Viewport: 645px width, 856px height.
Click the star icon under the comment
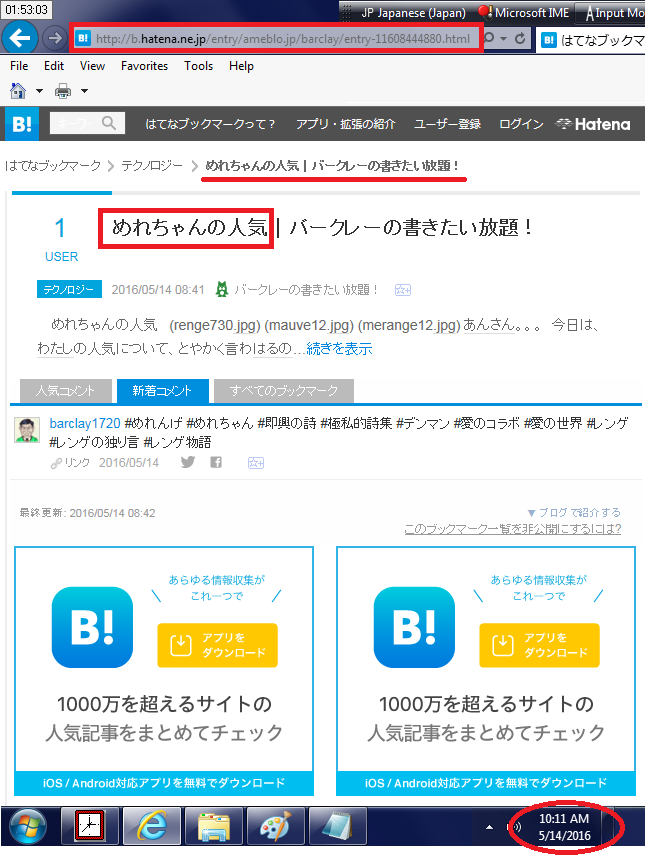coord(256,463)
